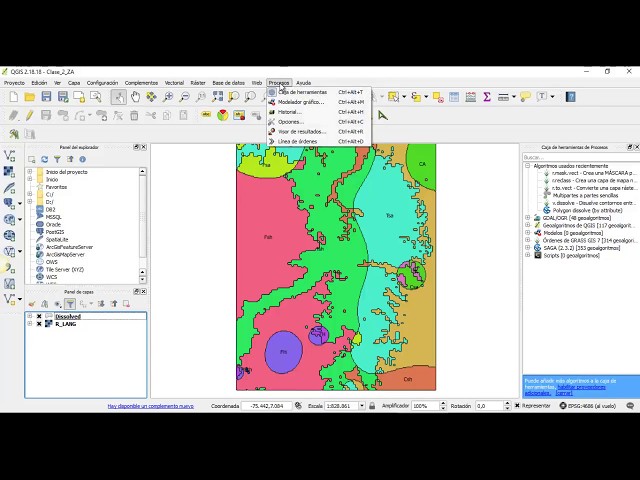The height and width of the screenshot is (480, 640).
Task: Click the new plugin available link
Action: tap(150, 406)
